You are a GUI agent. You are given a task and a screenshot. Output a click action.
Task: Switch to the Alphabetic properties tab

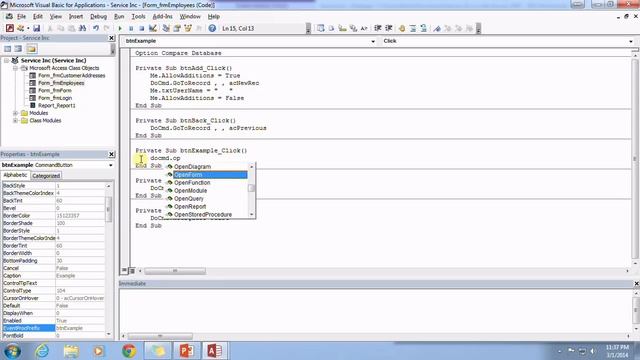(15, 175)
